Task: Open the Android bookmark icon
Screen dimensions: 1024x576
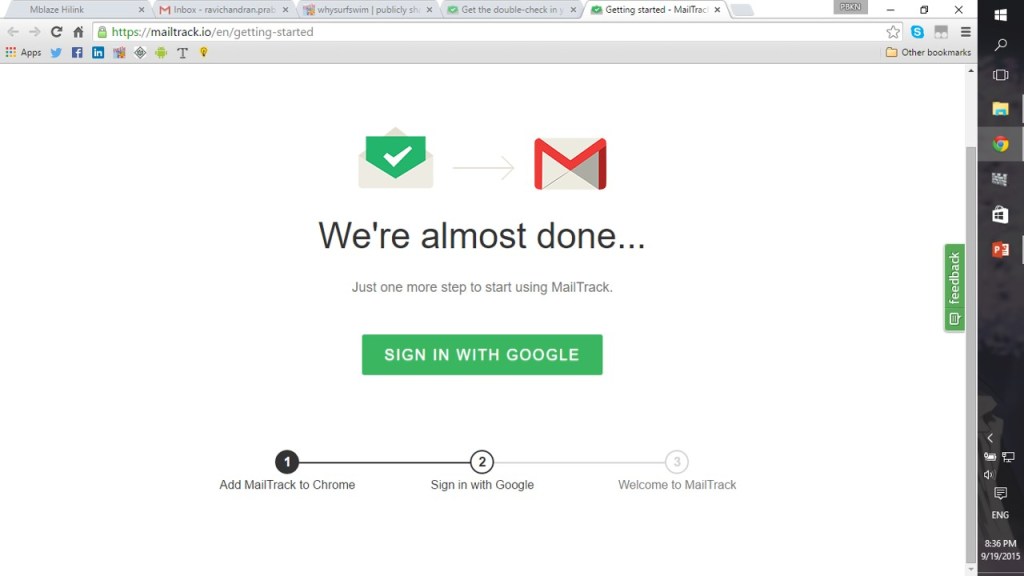Action: 161,53
